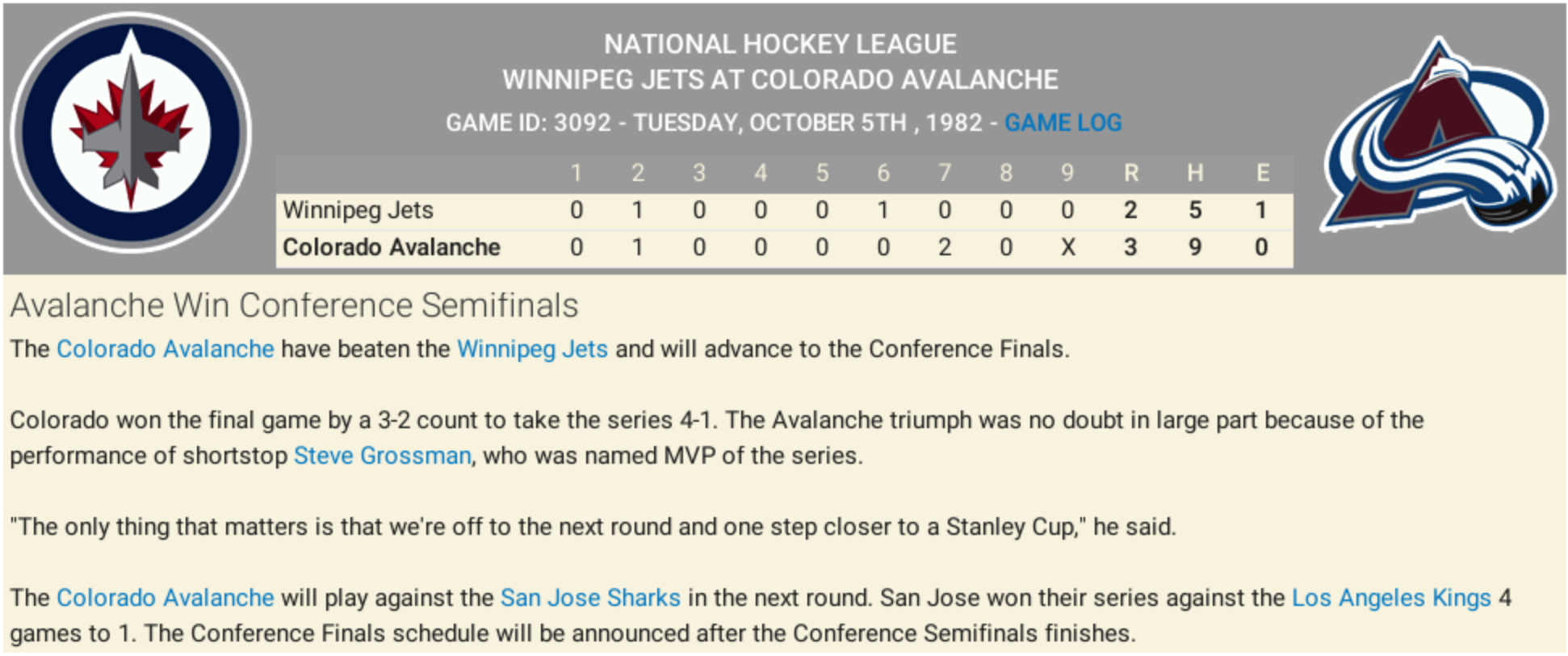This screenshot has height=656, width=1568.
Task: Click the Avalanche Win Conference Semifinals headline
Action: (x=294, y=305)
